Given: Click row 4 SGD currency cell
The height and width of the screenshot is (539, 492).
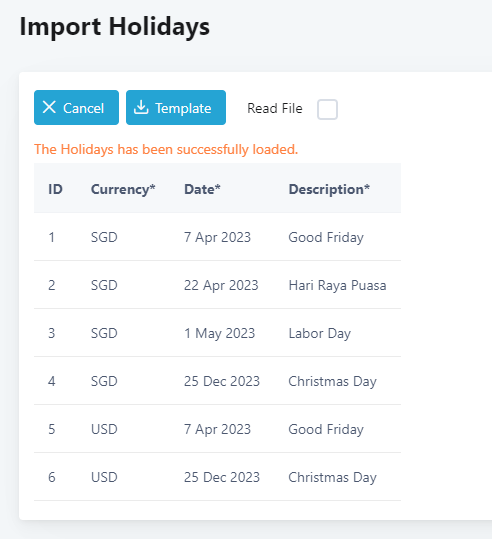Looking at the screenshot, I should [104, 381].
